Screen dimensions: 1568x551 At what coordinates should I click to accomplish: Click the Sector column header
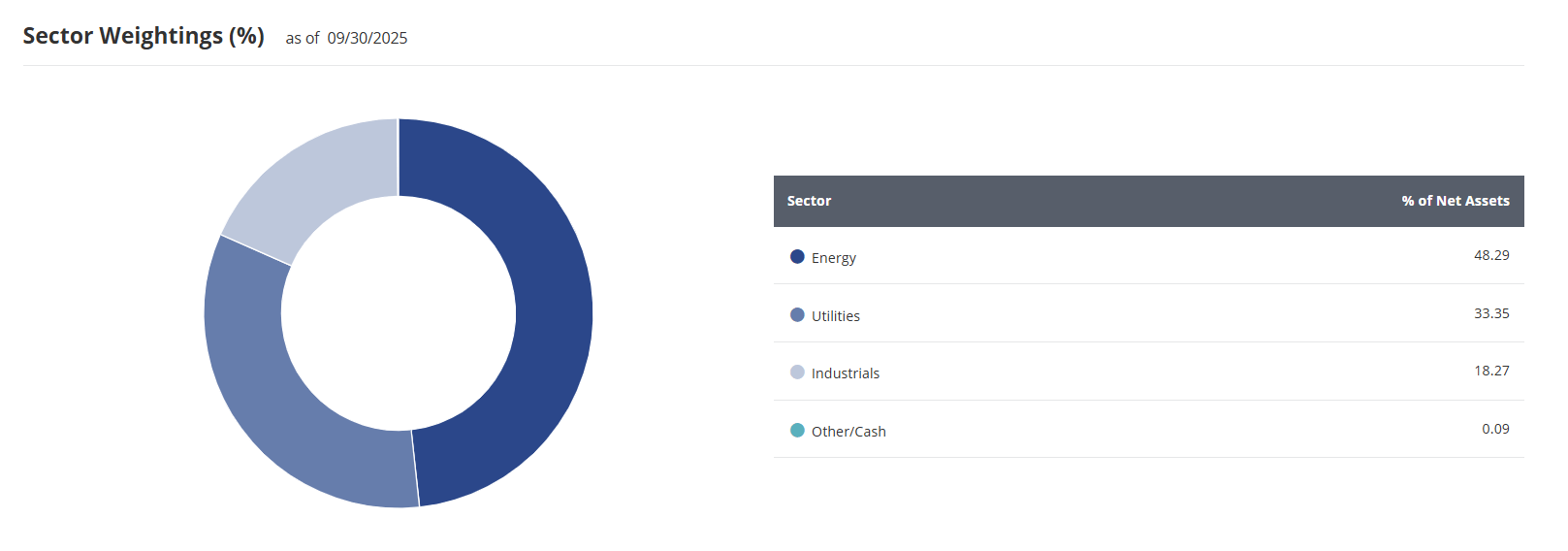coord(809,201)
